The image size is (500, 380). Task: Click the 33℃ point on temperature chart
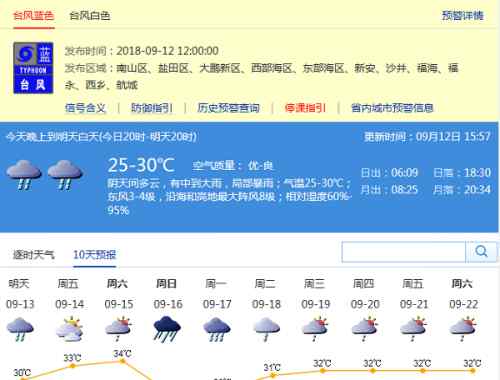72,366
